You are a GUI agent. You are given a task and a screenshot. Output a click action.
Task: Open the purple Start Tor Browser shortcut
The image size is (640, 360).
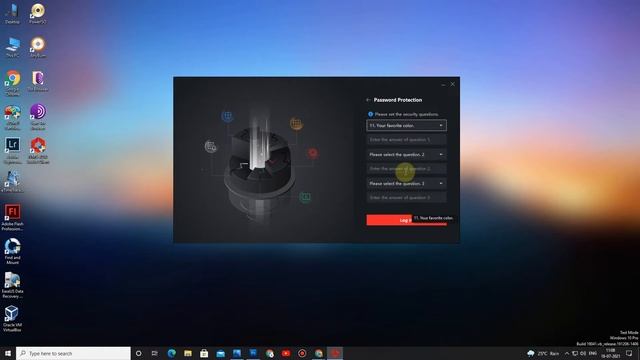(38, 117)
